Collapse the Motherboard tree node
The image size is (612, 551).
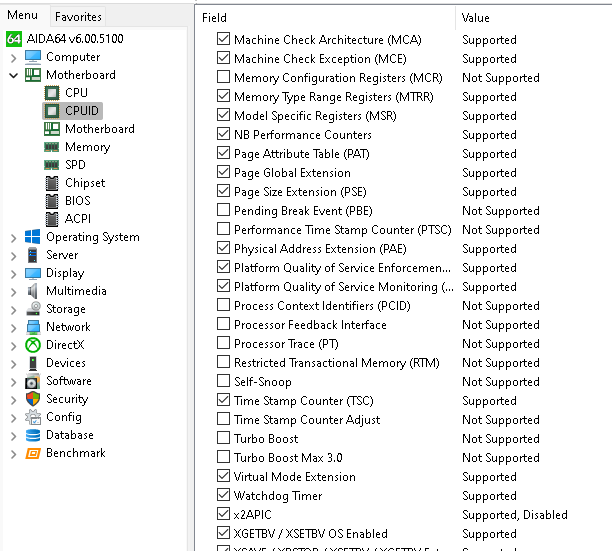click(x=13, y=75)
